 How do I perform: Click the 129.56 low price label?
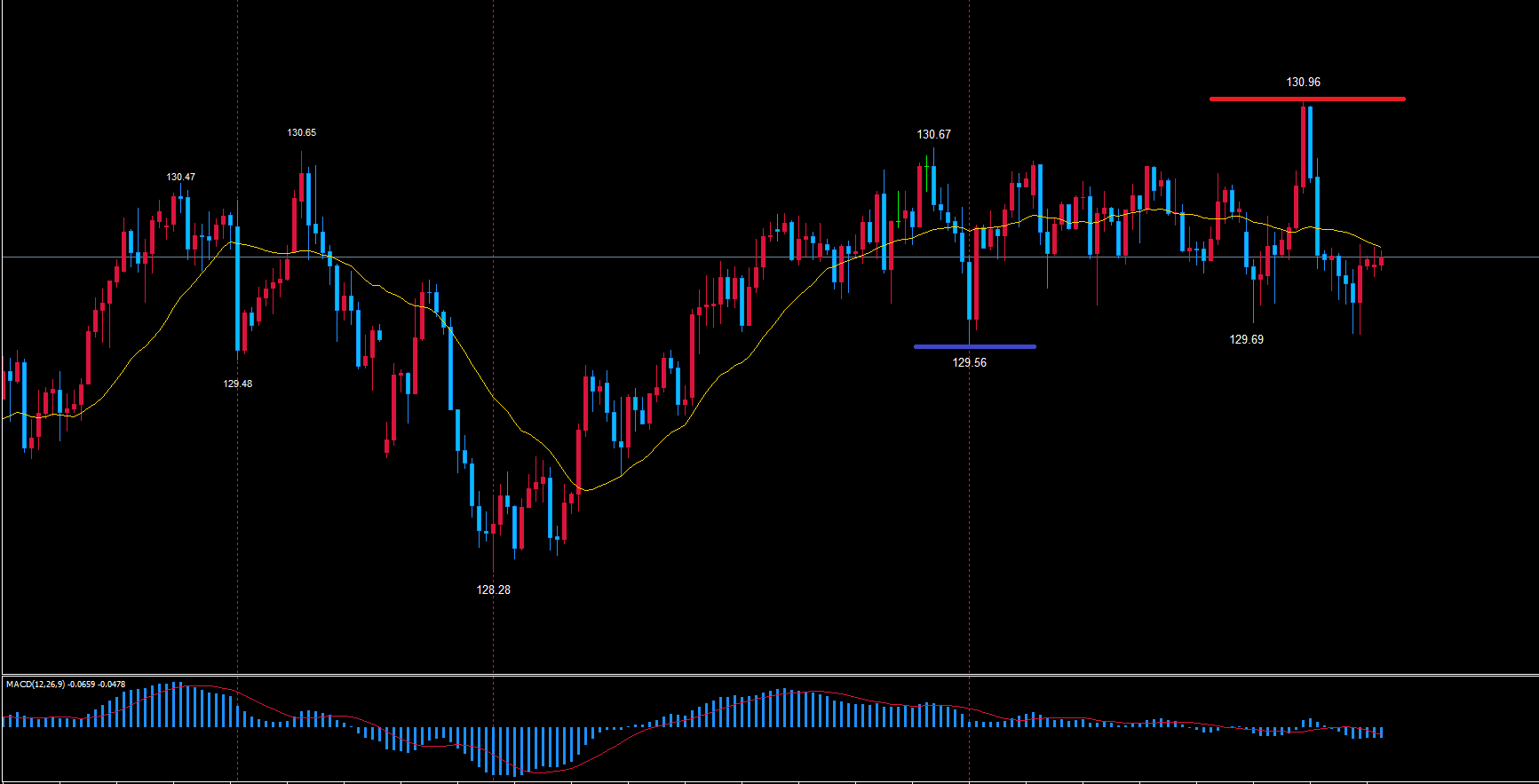969,362
